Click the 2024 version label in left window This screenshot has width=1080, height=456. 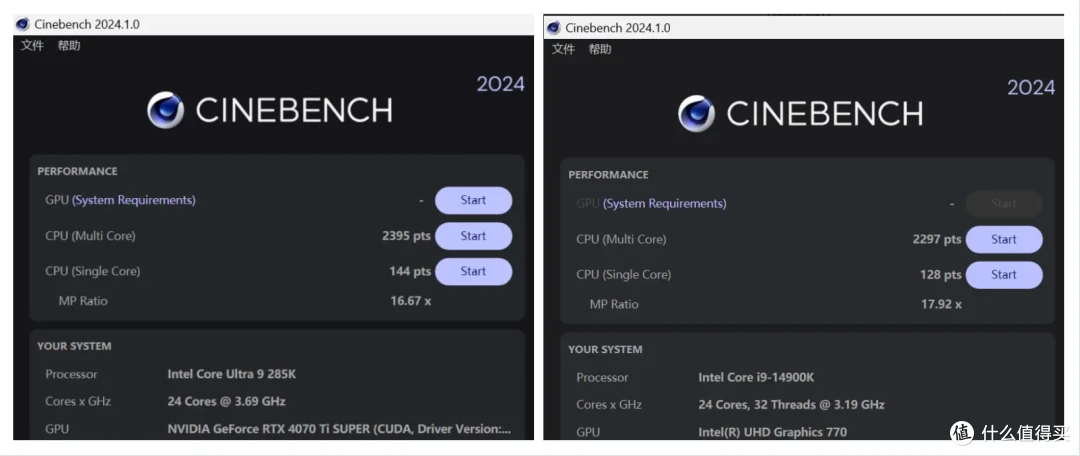(x=501, y=84)
